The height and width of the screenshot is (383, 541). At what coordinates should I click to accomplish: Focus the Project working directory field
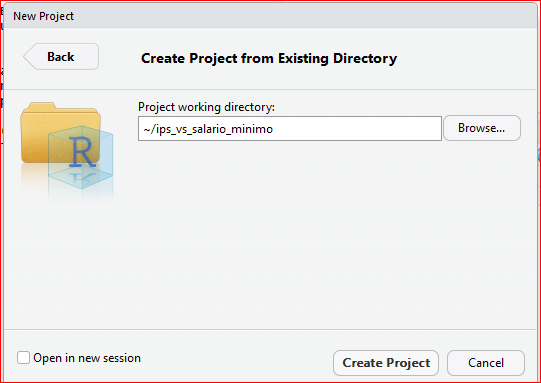pos(290,129)
